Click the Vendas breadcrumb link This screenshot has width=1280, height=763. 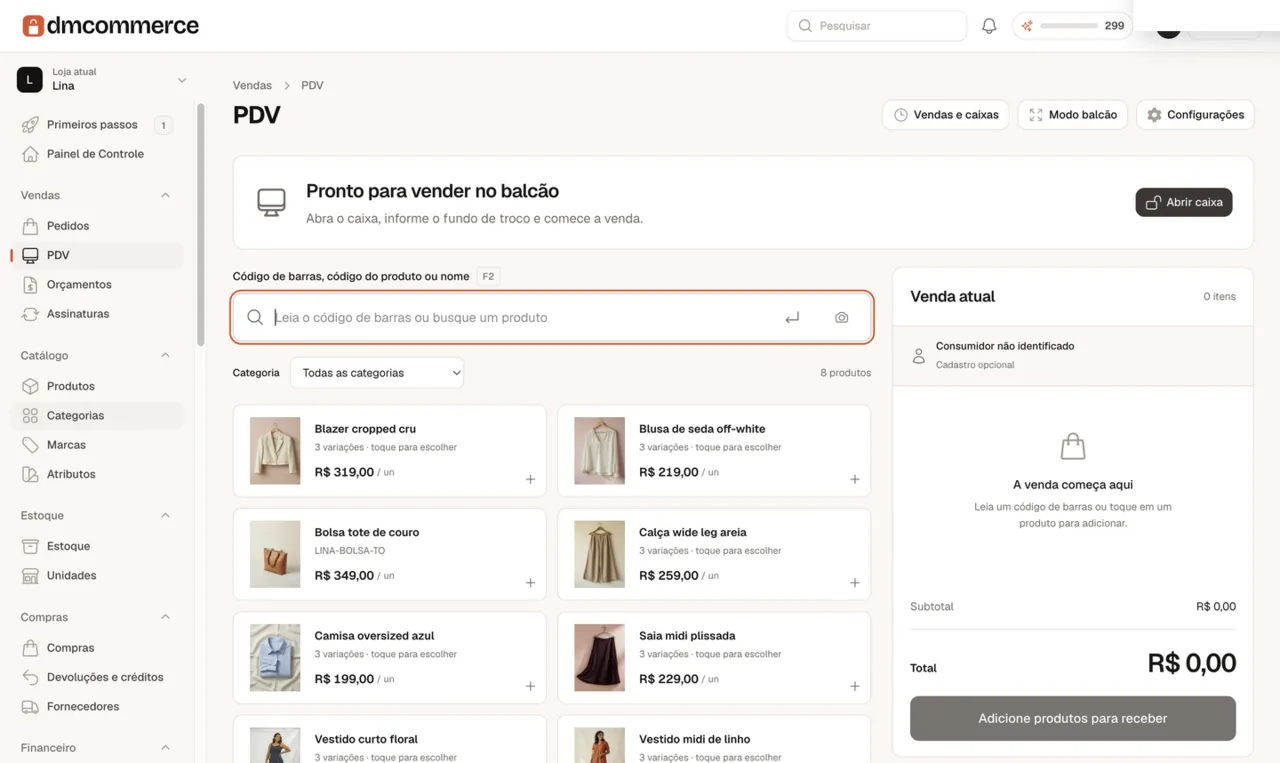[x=252, y=86]
